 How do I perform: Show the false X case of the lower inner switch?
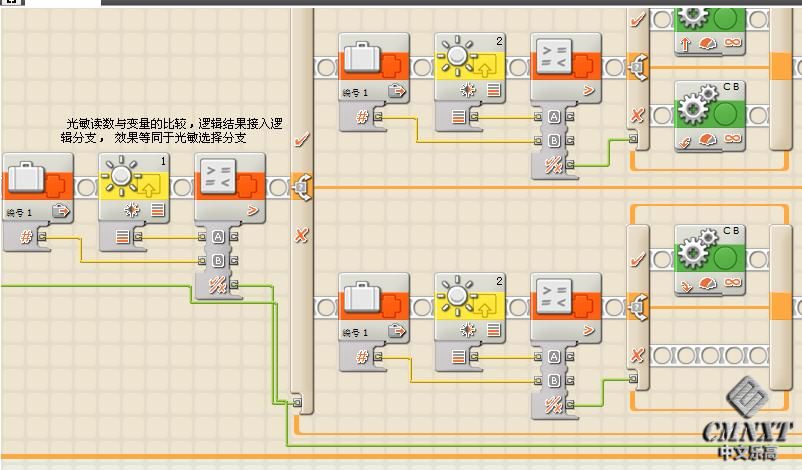637,355
